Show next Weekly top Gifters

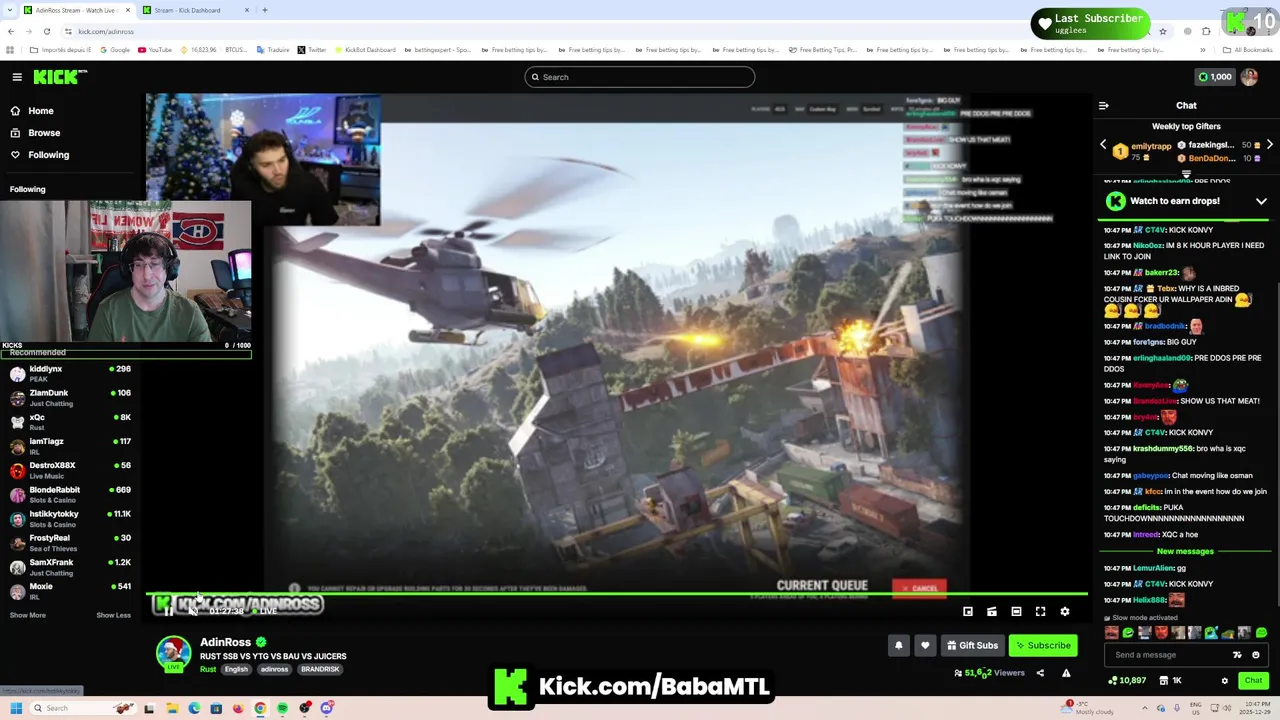pos(1270,145)
